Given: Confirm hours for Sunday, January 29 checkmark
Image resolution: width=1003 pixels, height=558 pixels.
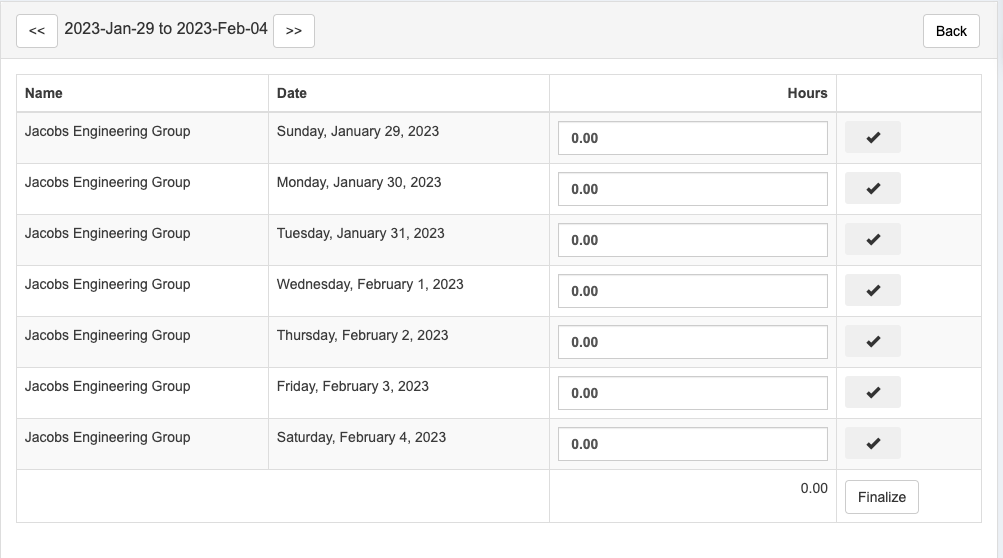Looking at the screenshot, I should tap(873, 137).
